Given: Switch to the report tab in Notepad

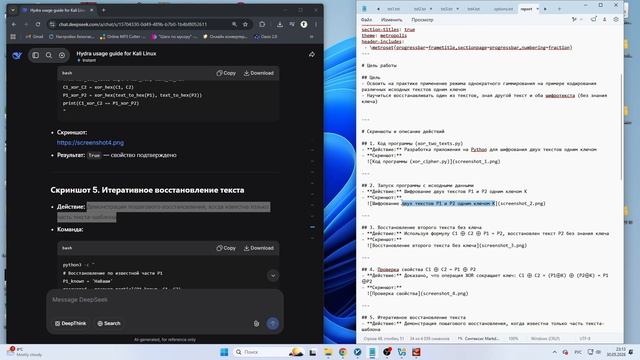Looking at the screenshot, I should [526, 9].
